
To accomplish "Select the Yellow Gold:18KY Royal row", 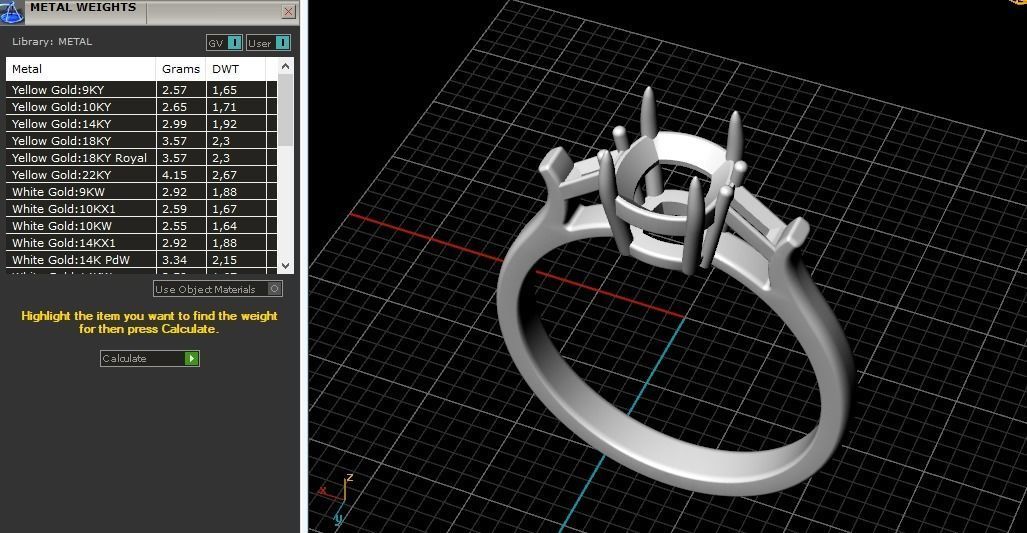I will click(x=141, y=158).
